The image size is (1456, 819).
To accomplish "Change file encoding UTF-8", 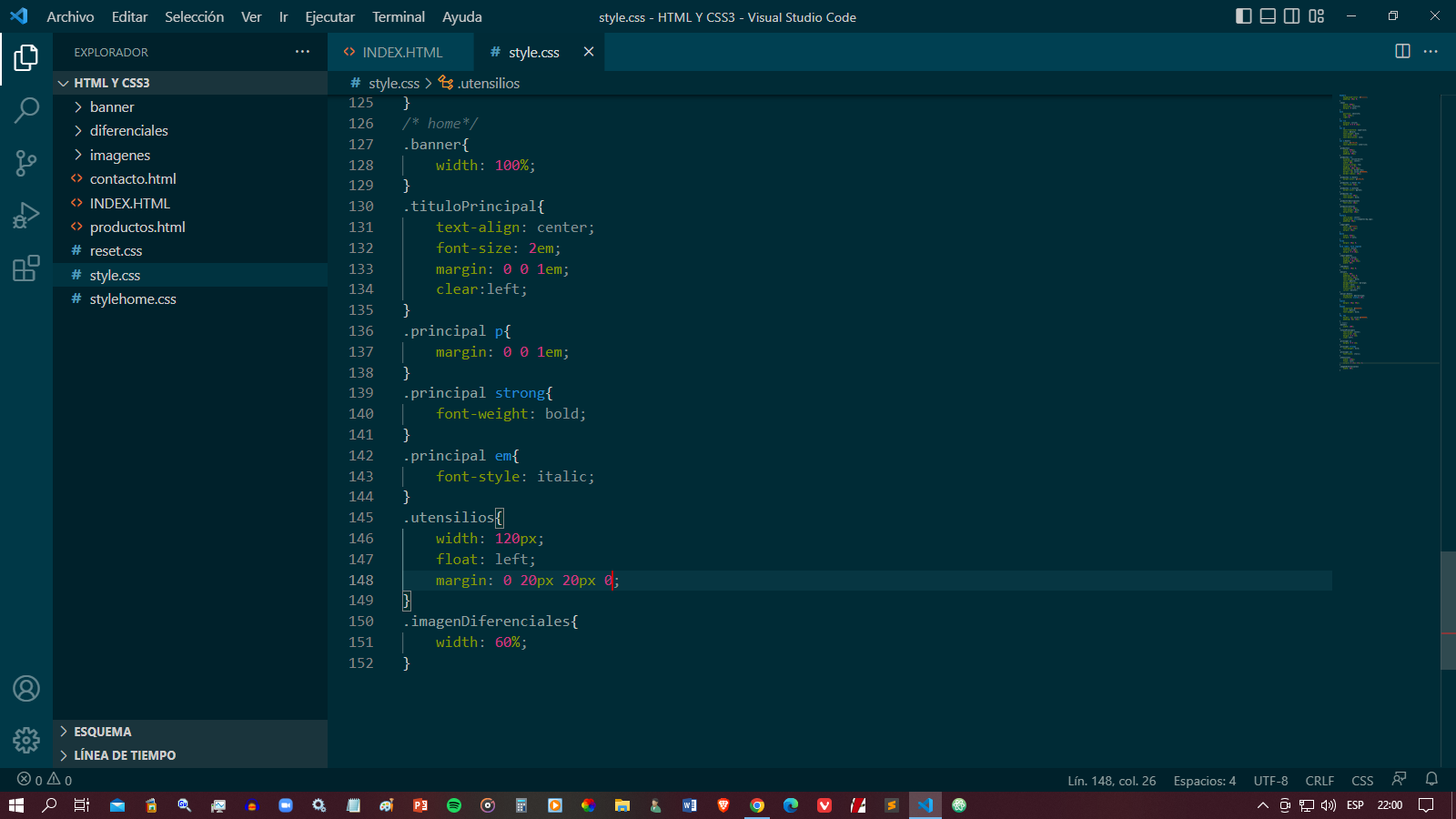I will 1270,780.
